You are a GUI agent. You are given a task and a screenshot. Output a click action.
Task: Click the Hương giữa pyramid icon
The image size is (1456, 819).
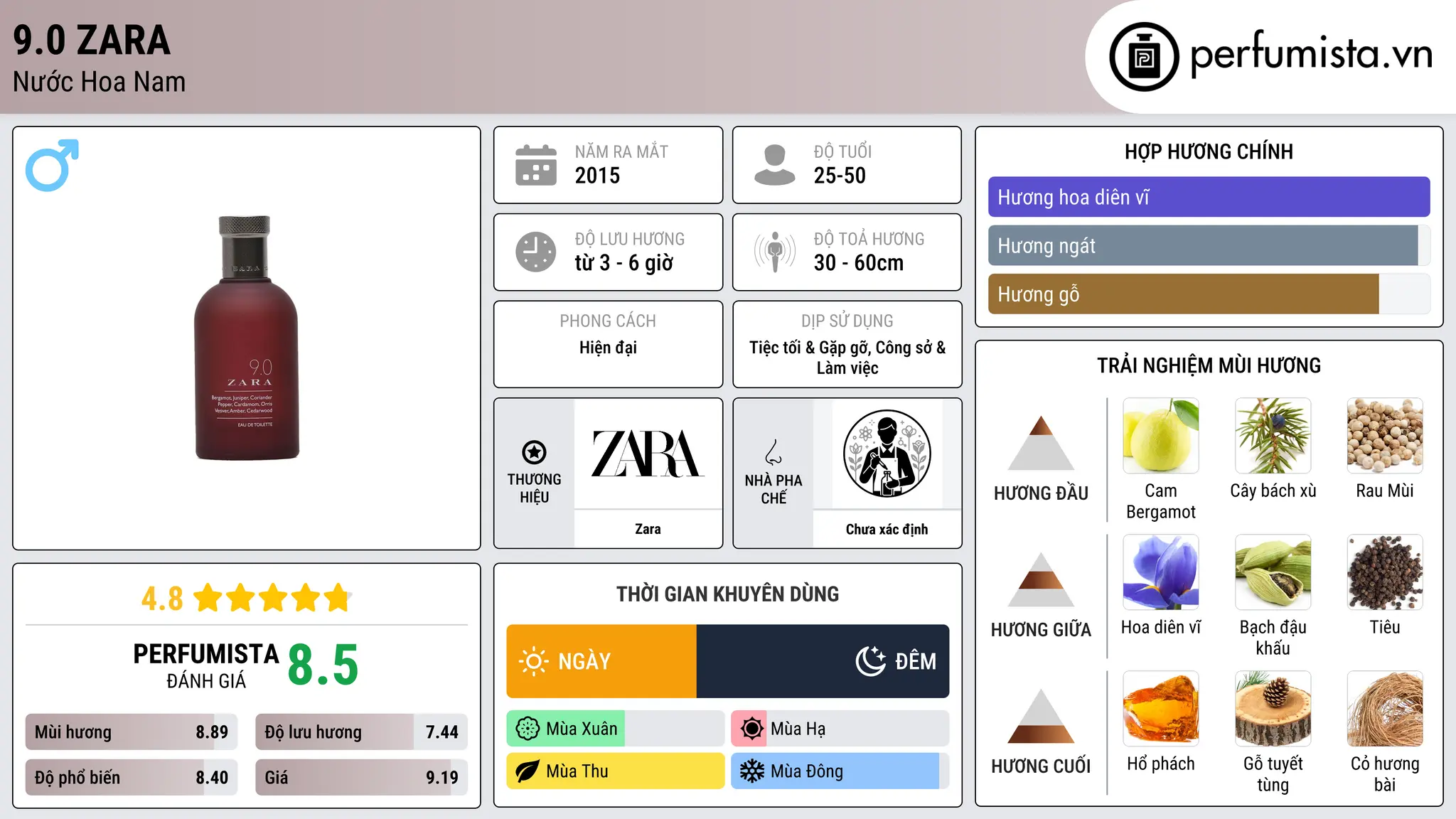tap(1041, 579)
